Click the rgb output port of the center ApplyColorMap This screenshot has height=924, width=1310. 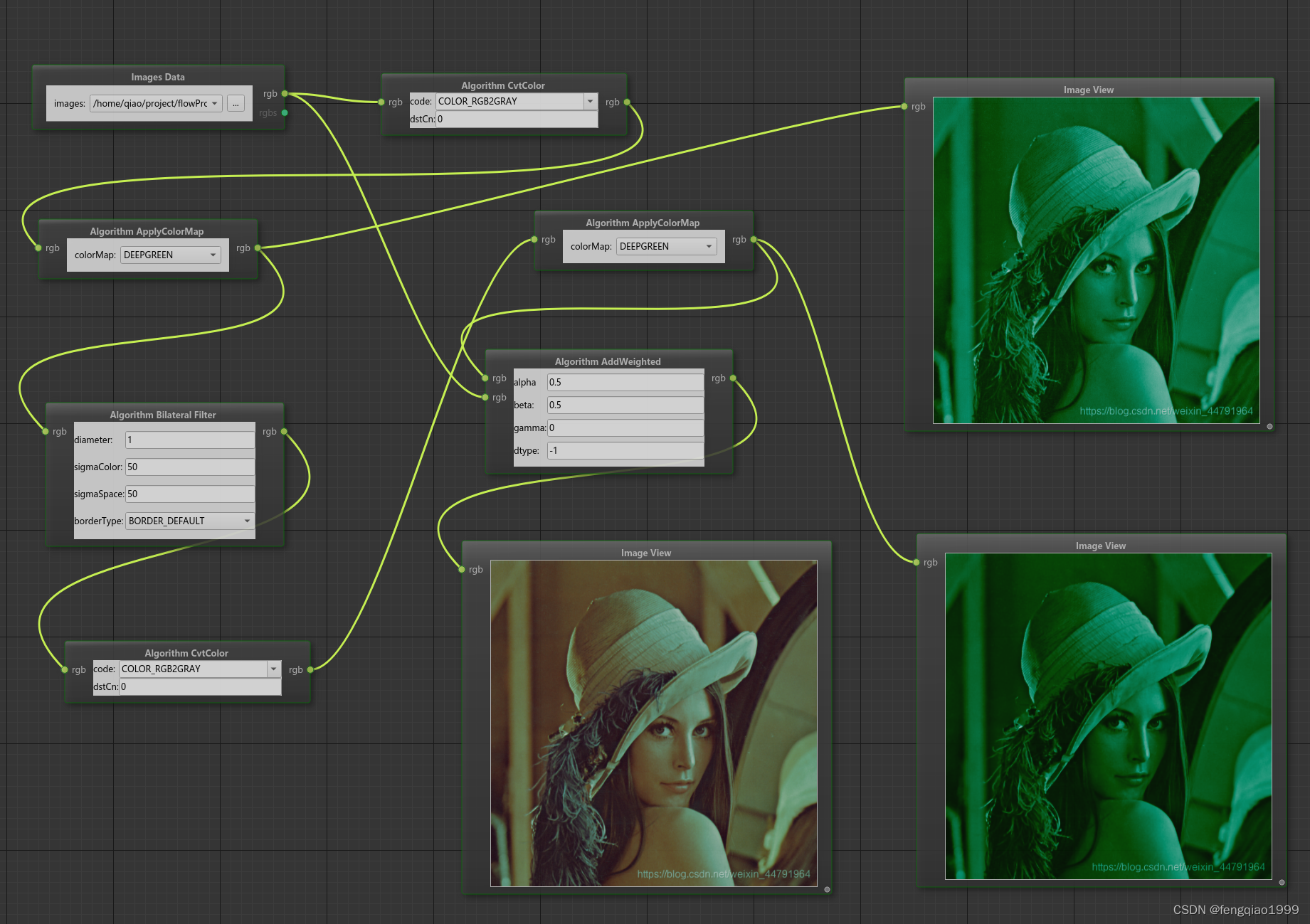point(754,239)
